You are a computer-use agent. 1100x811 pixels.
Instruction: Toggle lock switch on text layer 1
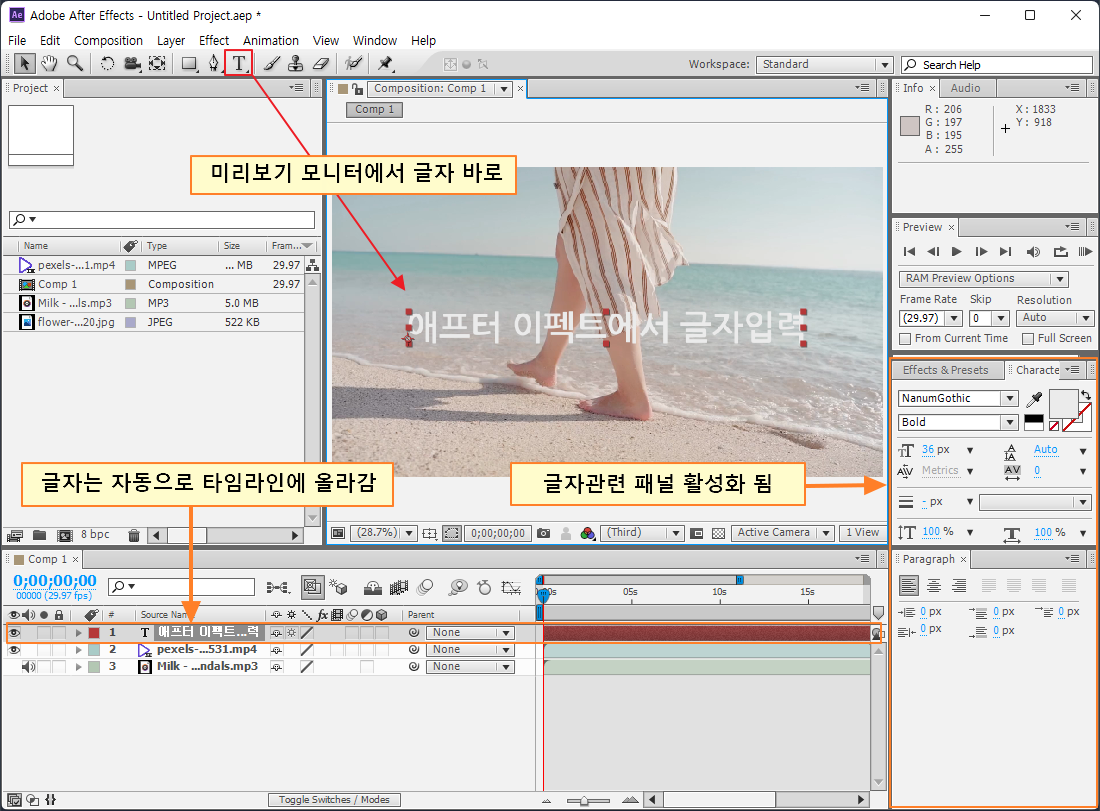[59, 632]
